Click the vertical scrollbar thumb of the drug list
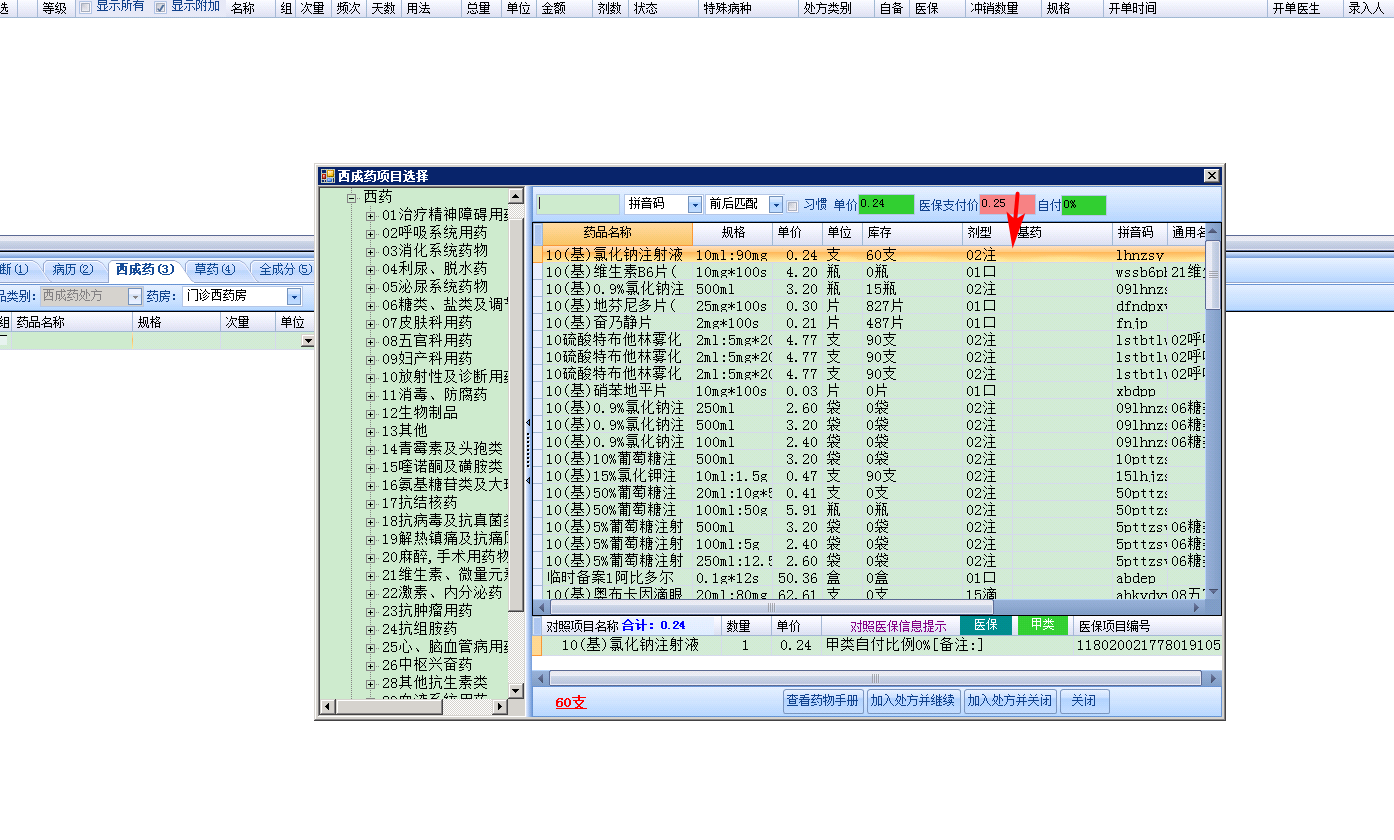The height and width of the screenshot is (840, 1394). 1213,275
